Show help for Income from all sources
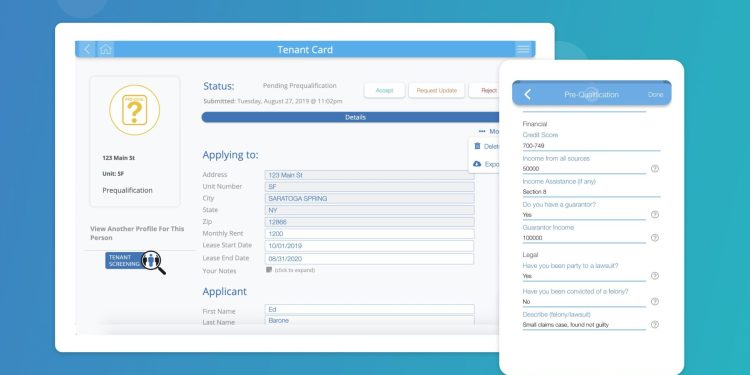The height and width of the screenshot is (375, 750). (x=655, y=168)
